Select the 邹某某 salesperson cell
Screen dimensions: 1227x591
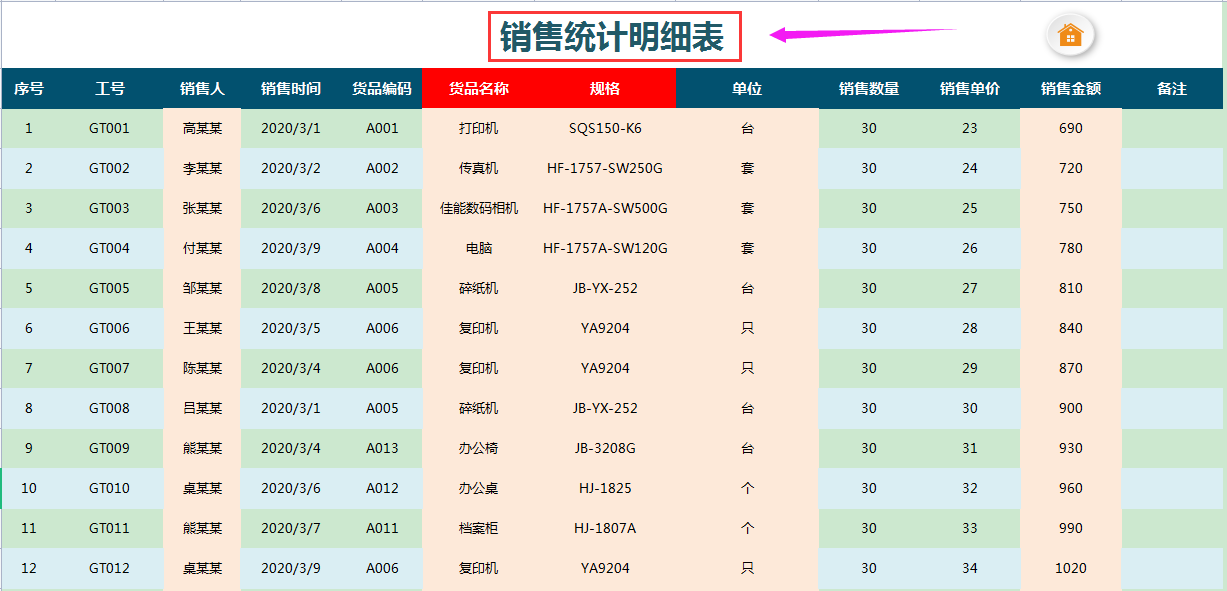(202, 288)
